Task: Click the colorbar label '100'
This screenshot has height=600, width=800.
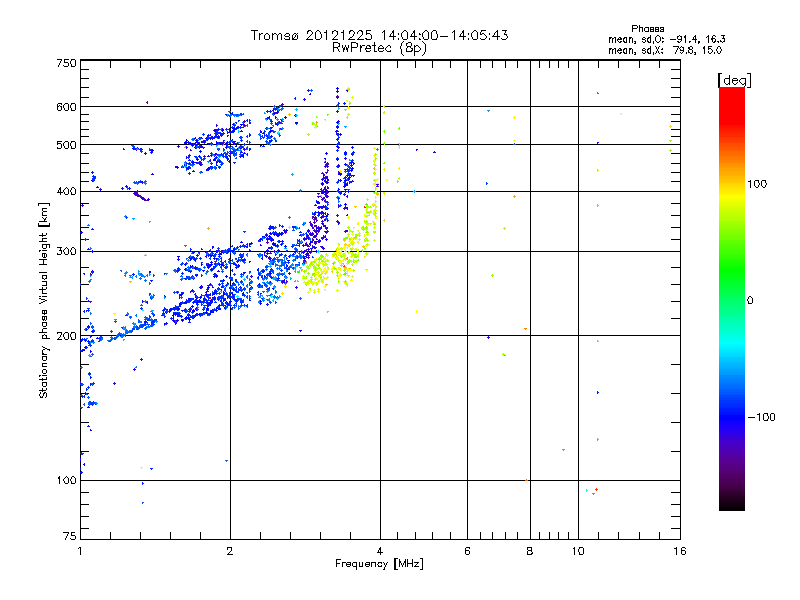Action: coord(757,184)
